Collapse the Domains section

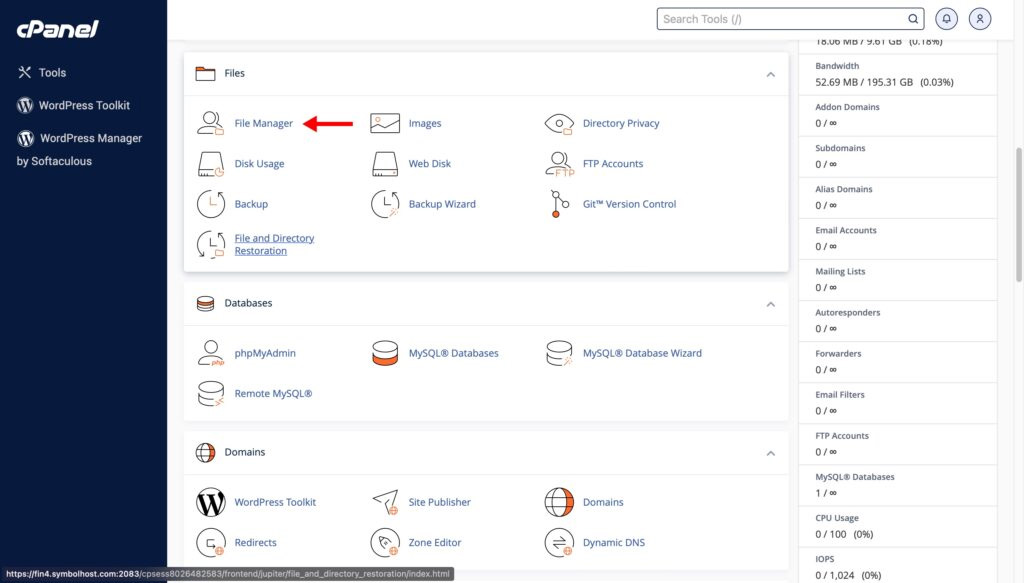point(771,452)
